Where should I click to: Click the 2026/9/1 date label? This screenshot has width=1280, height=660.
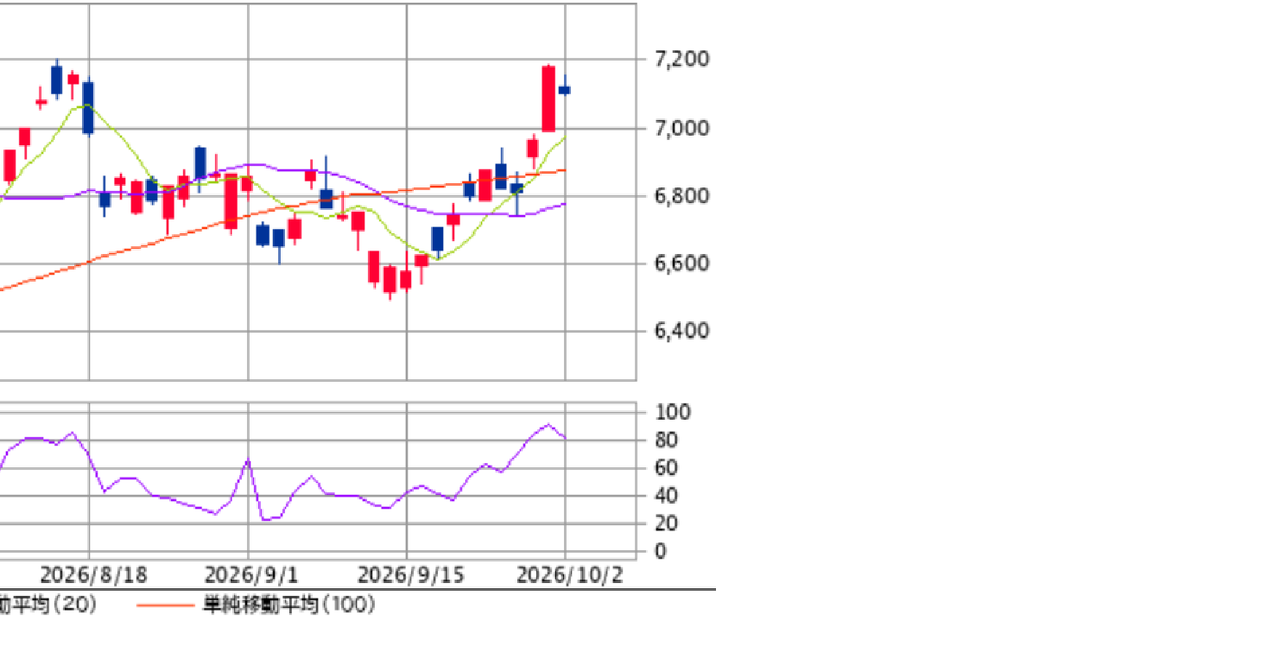pyautogui.click(x=251, y=575)
